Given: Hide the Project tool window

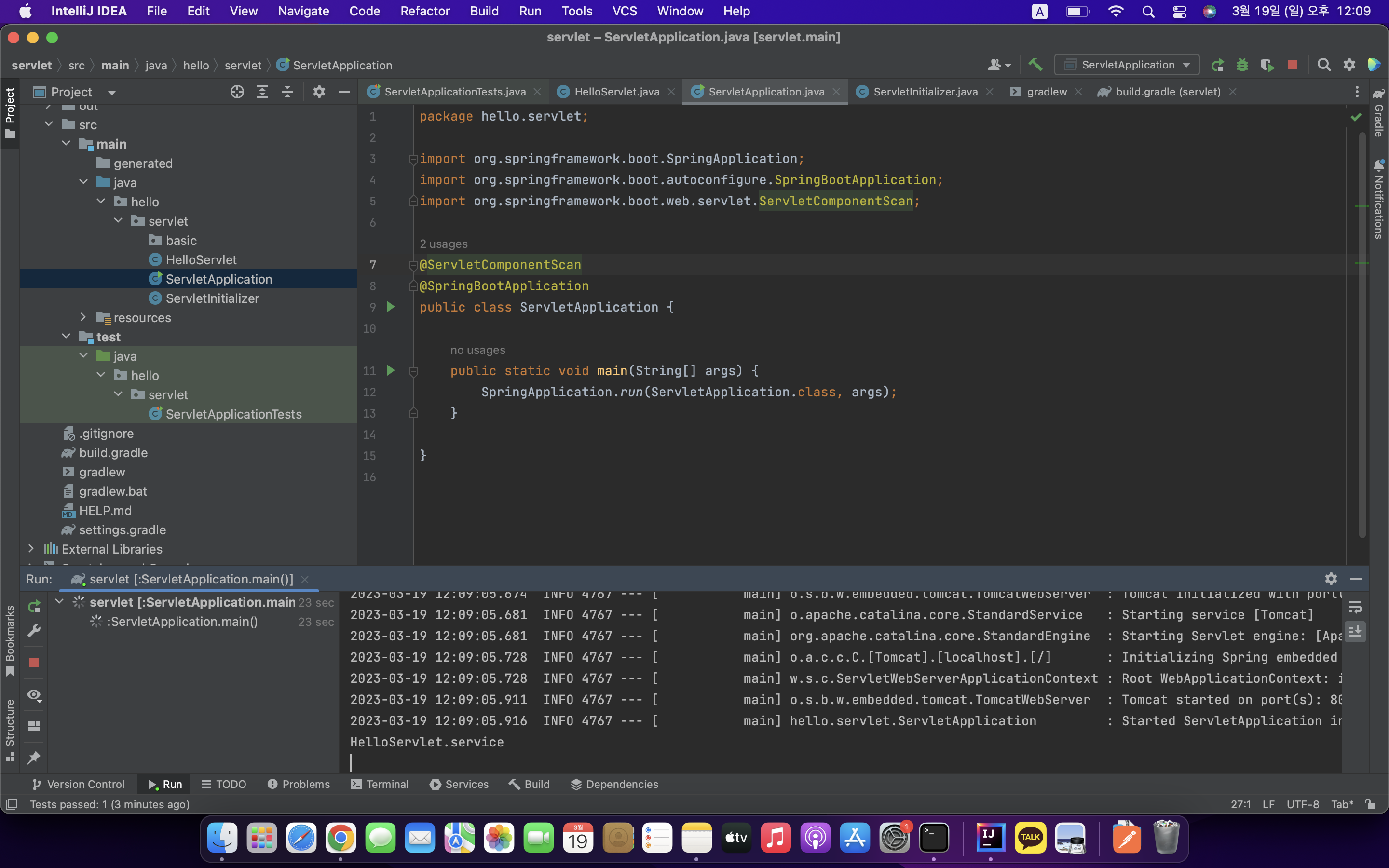Looking at the screenshot, I should point(344,92).
